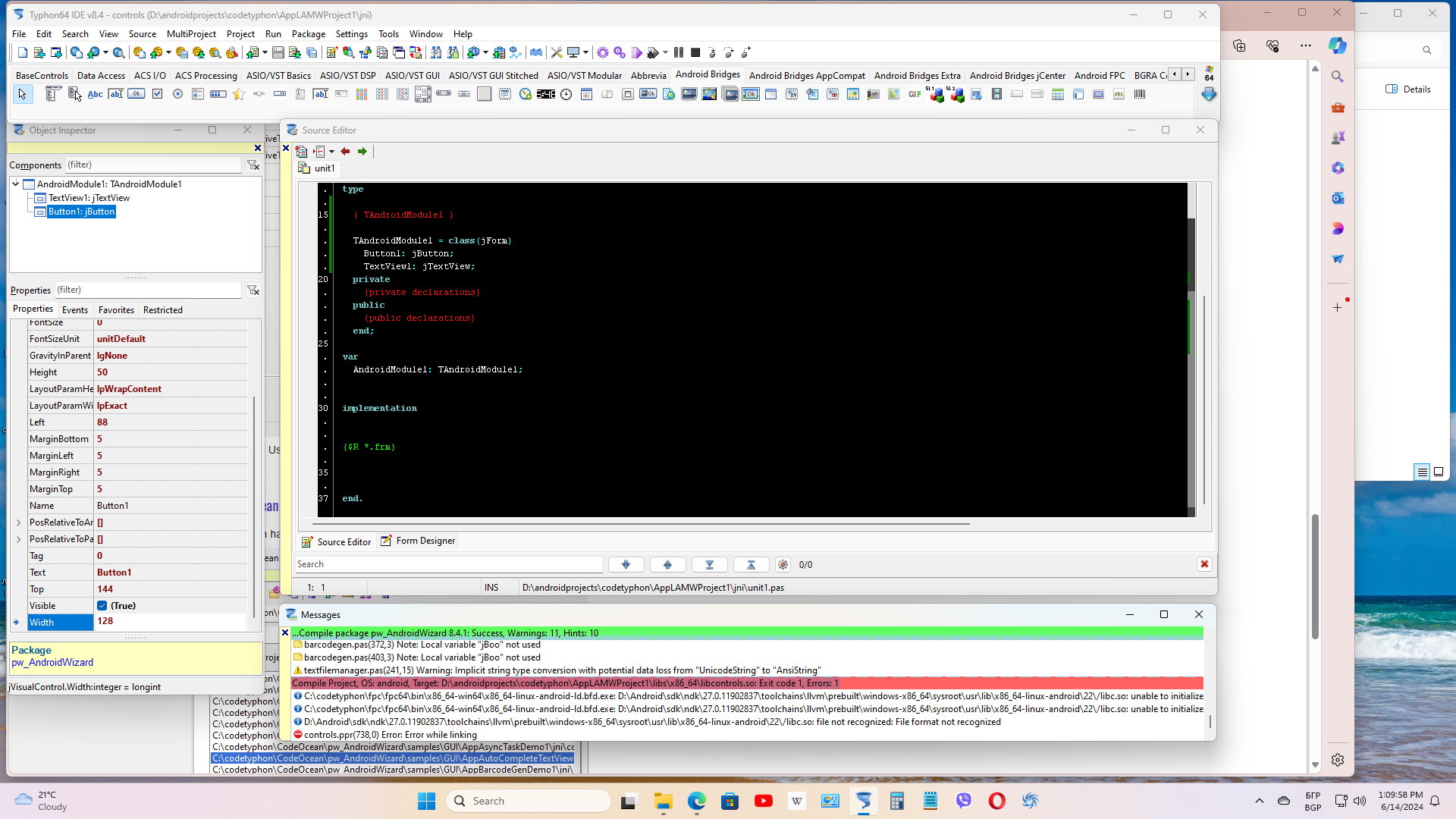Click the purple gear build icon
This screenshot has height=819, width=1456.
(603, 52)
